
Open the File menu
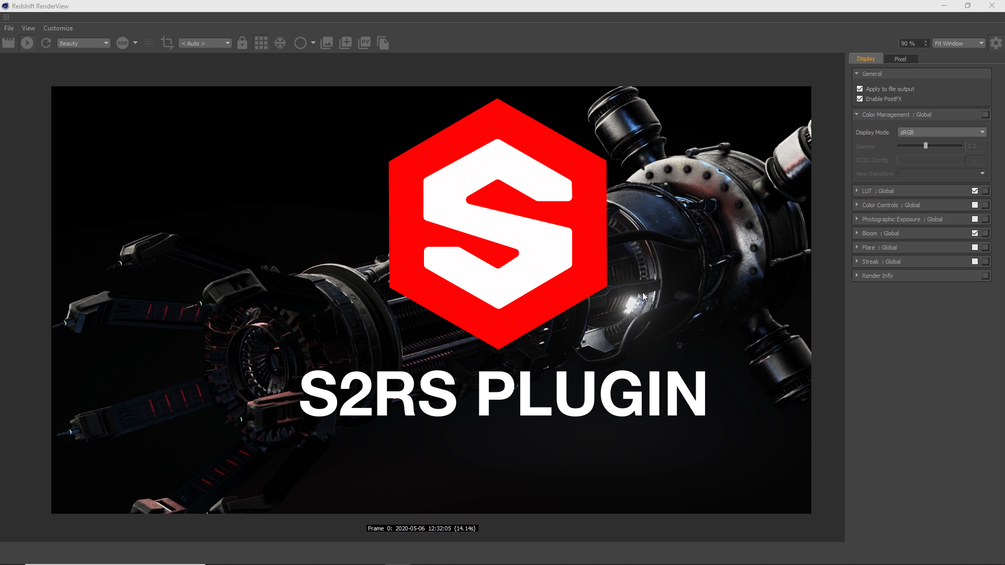pyautogui.click(x=9, y=28)
